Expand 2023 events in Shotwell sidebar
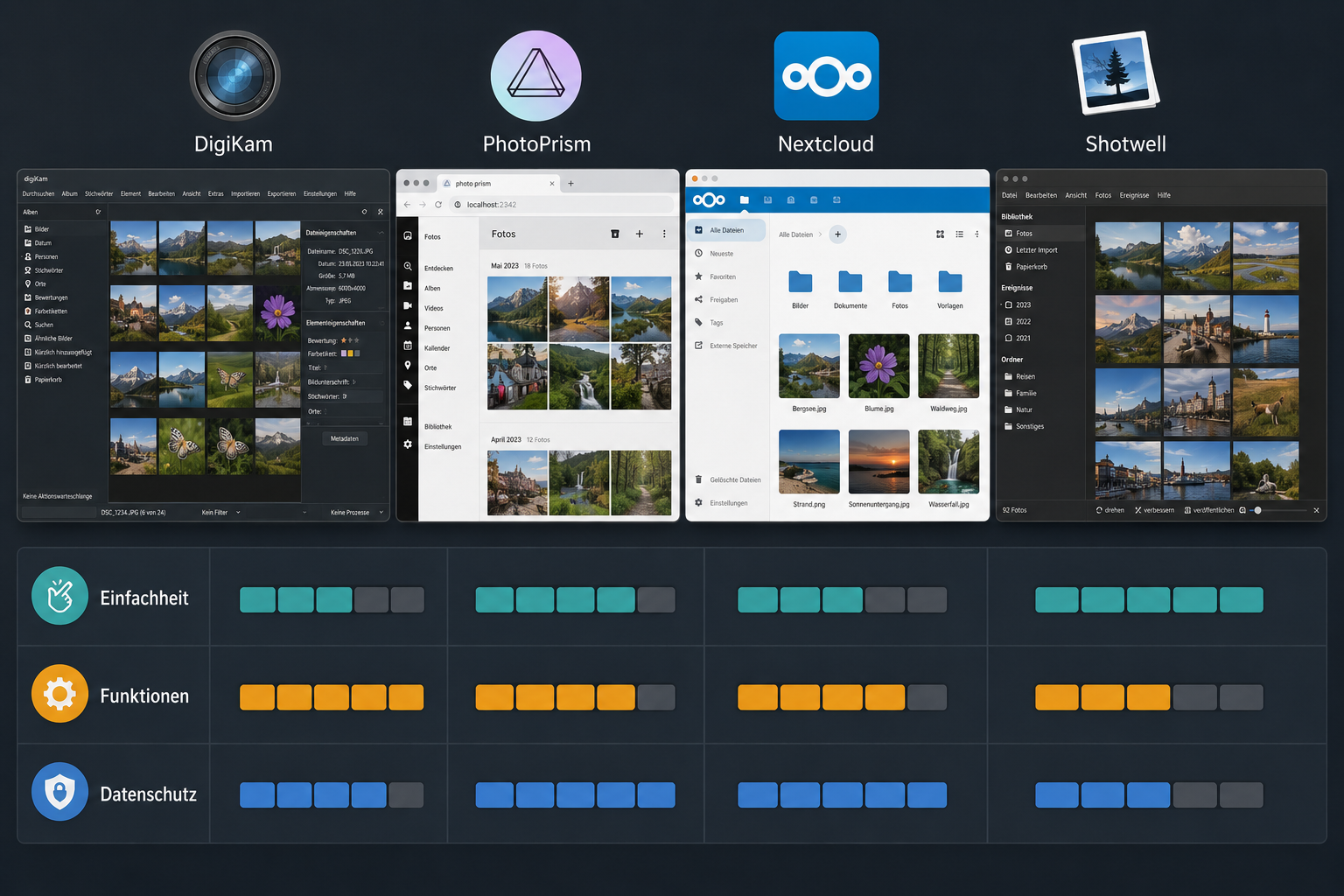Viewport: 1344px width, 896px height. click(x=1002, y=305)
